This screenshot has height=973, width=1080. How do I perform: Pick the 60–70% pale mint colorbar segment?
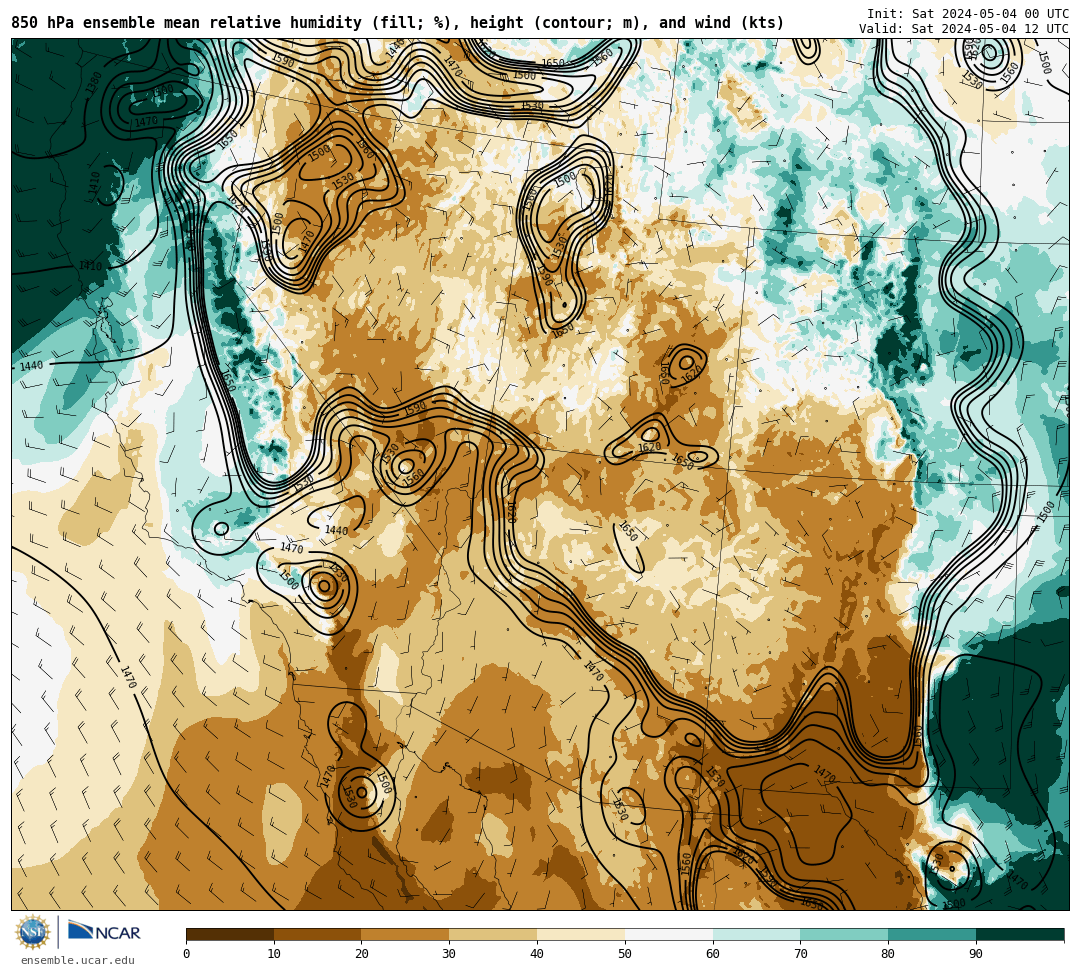click(757, 934)
